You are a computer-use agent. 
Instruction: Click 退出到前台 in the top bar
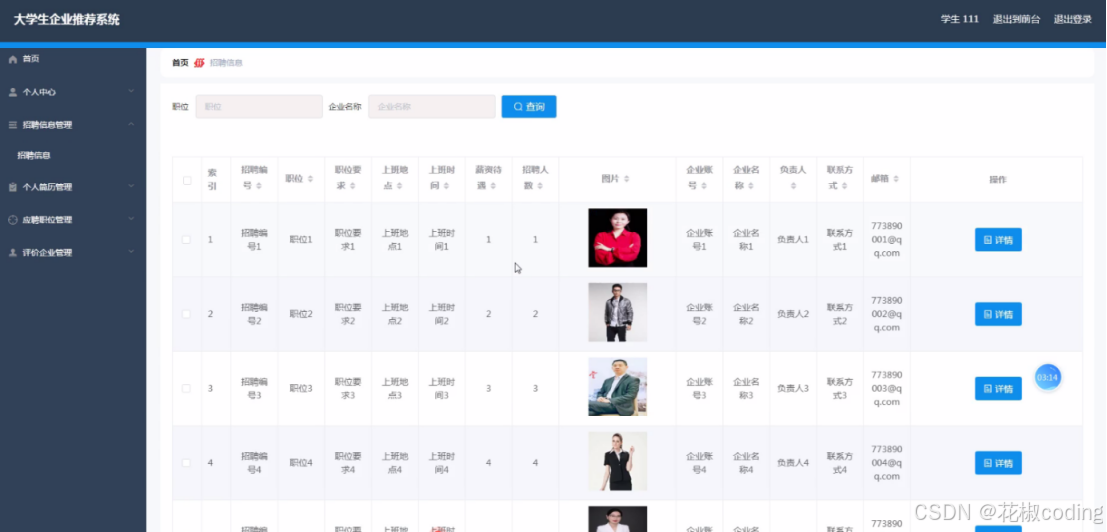1016,20
